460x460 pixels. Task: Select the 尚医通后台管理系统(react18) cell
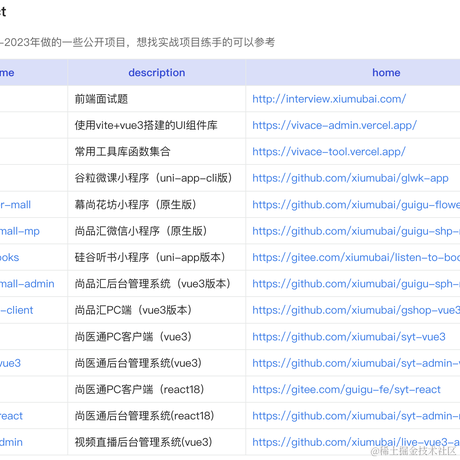[x=157, y=416]
